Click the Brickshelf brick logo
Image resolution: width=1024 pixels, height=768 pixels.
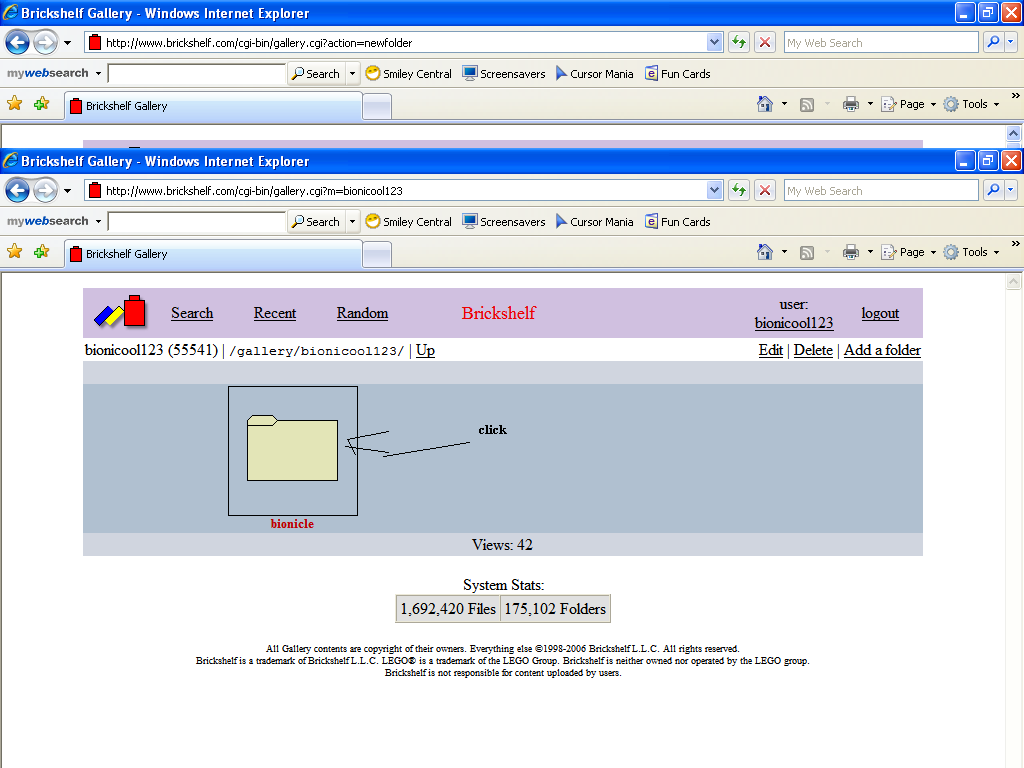[x=120, y=312]
